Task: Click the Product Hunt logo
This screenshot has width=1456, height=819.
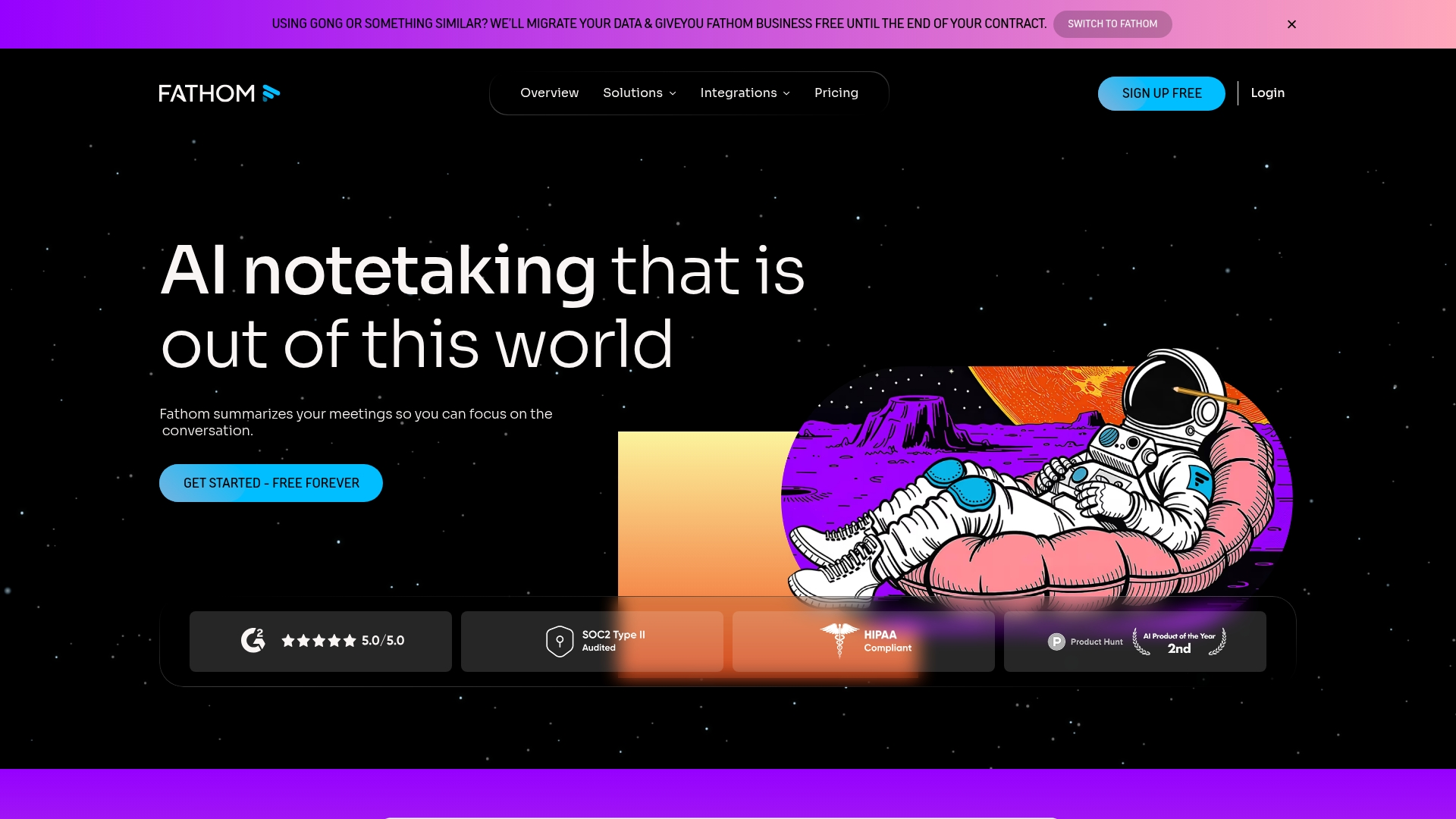Action: [x=1056, y=641]
